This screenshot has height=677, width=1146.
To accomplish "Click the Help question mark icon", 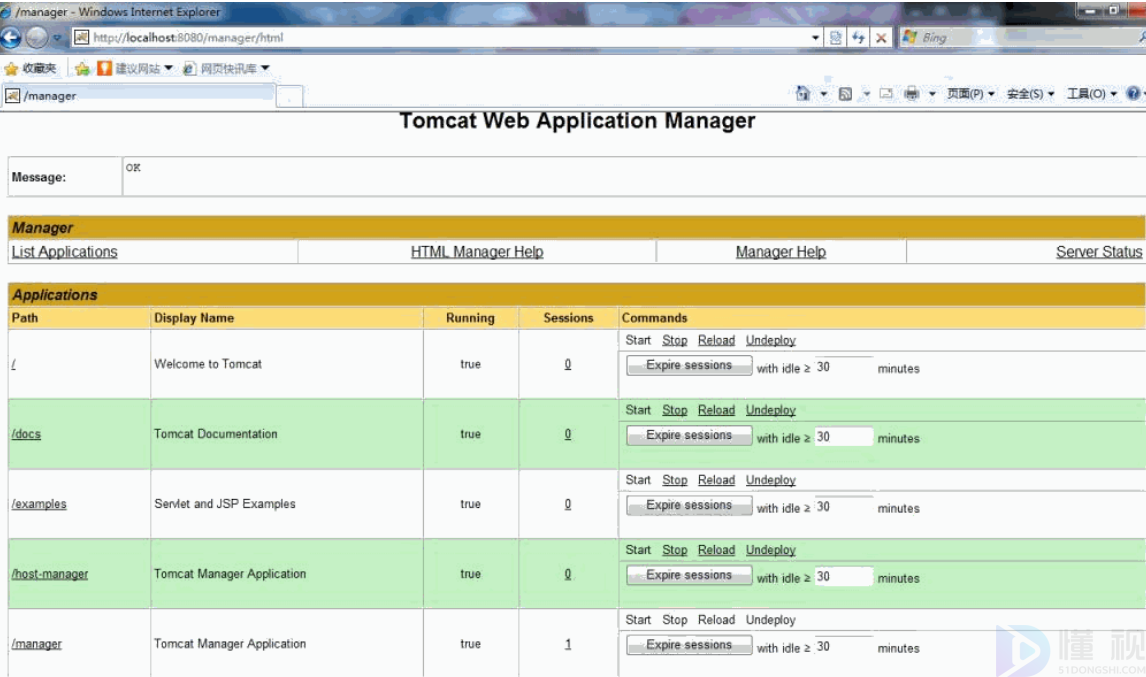I will click(x=1133, y=94).
